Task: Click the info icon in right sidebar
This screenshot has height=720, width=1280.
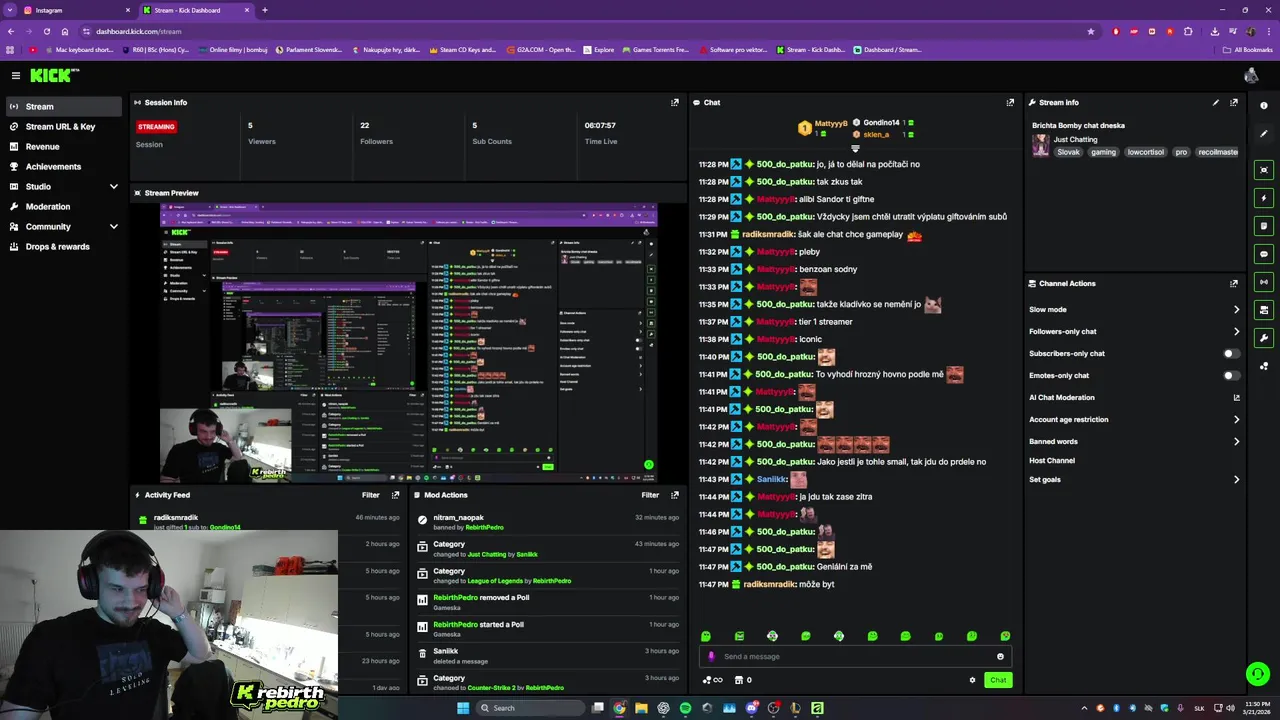Action: [x=1264, y=106]
